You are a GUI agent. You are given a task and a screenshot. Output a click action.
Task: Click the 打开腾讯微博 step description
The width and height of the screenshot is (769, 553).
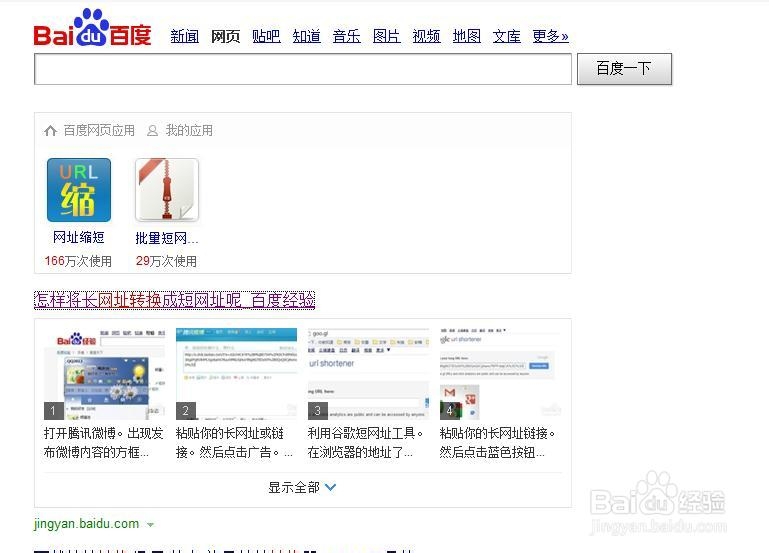pyautogui.click(x=103, y=443)
